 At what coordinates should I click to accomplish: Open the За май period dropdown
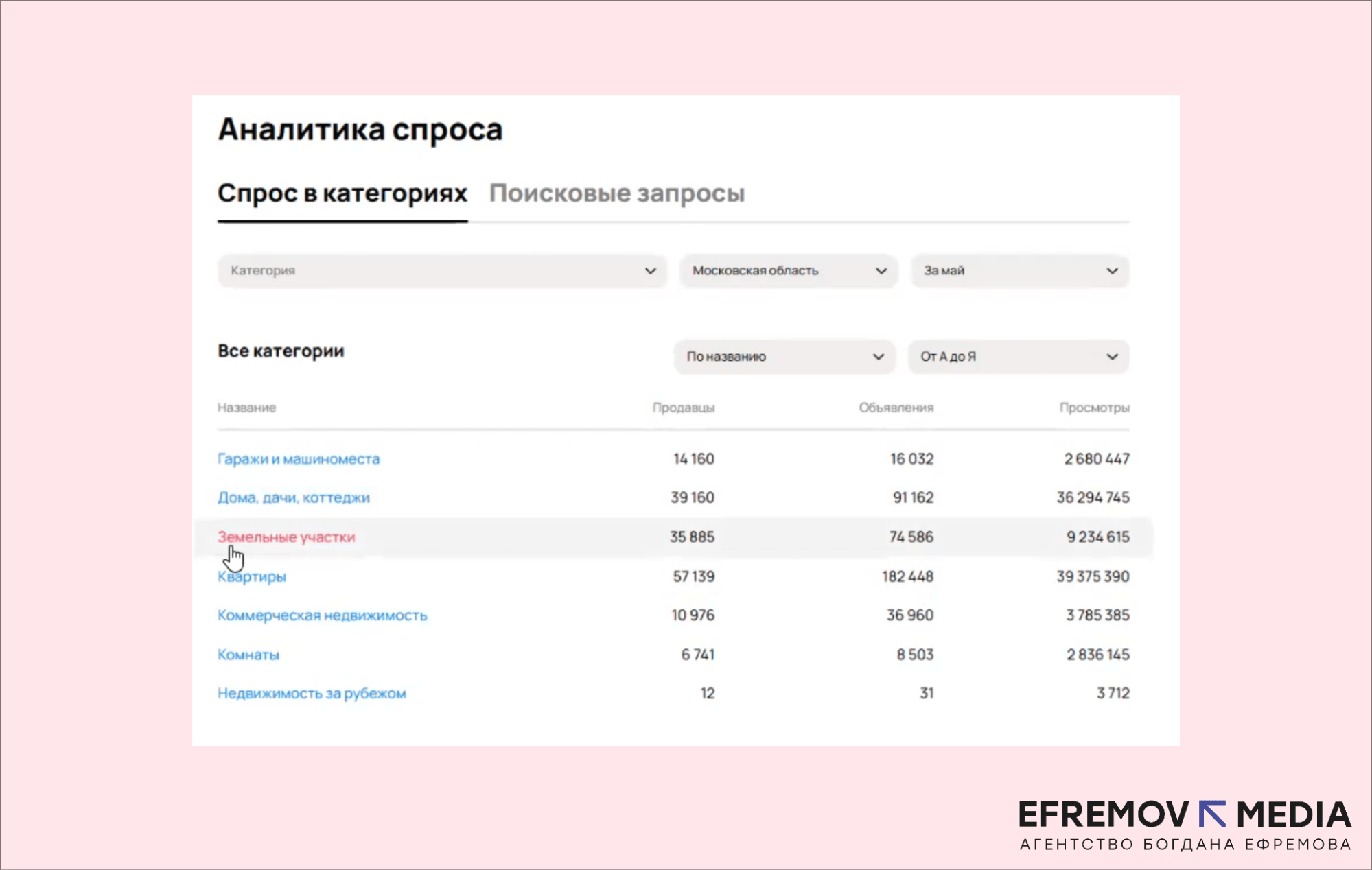click(x=1019, y=270)
